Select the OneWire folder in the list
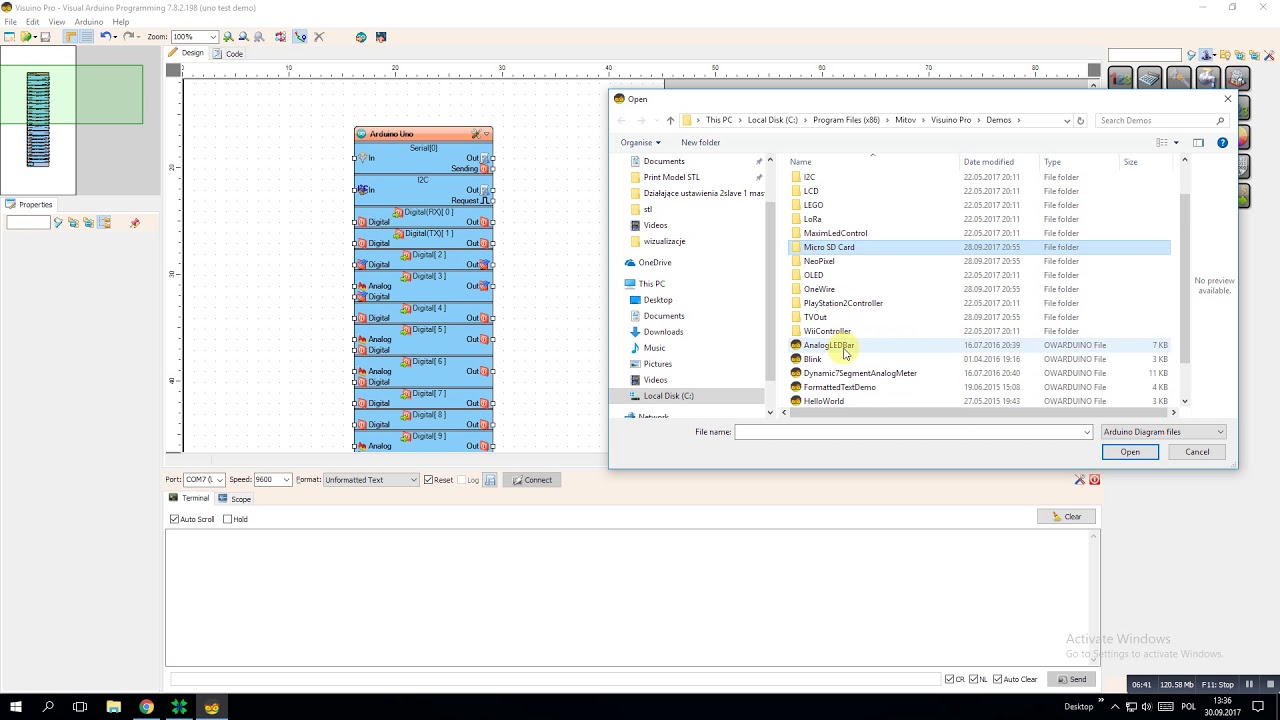This screenshot has height=720, width=1280. (819, 289)
